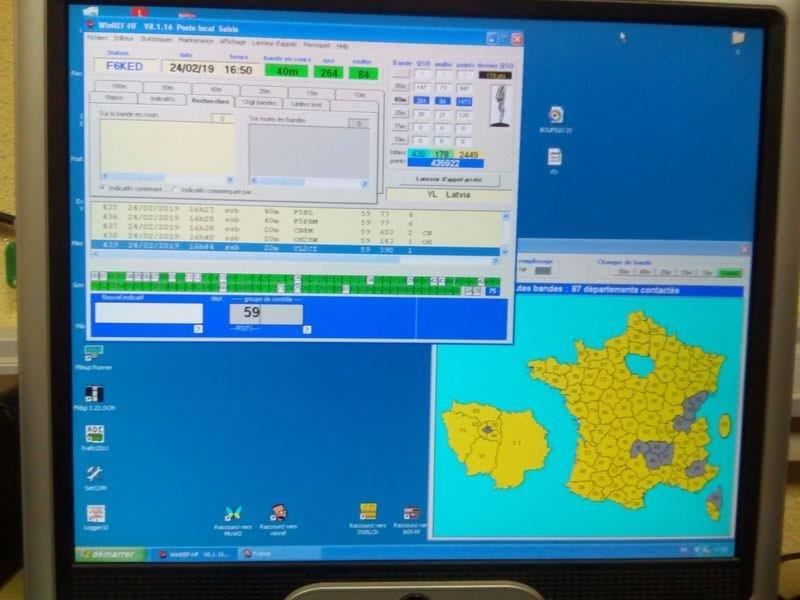Open the Mdigi desktop shortcut
Viewport: 800px width, 600px height.
(x=95, y=395)
